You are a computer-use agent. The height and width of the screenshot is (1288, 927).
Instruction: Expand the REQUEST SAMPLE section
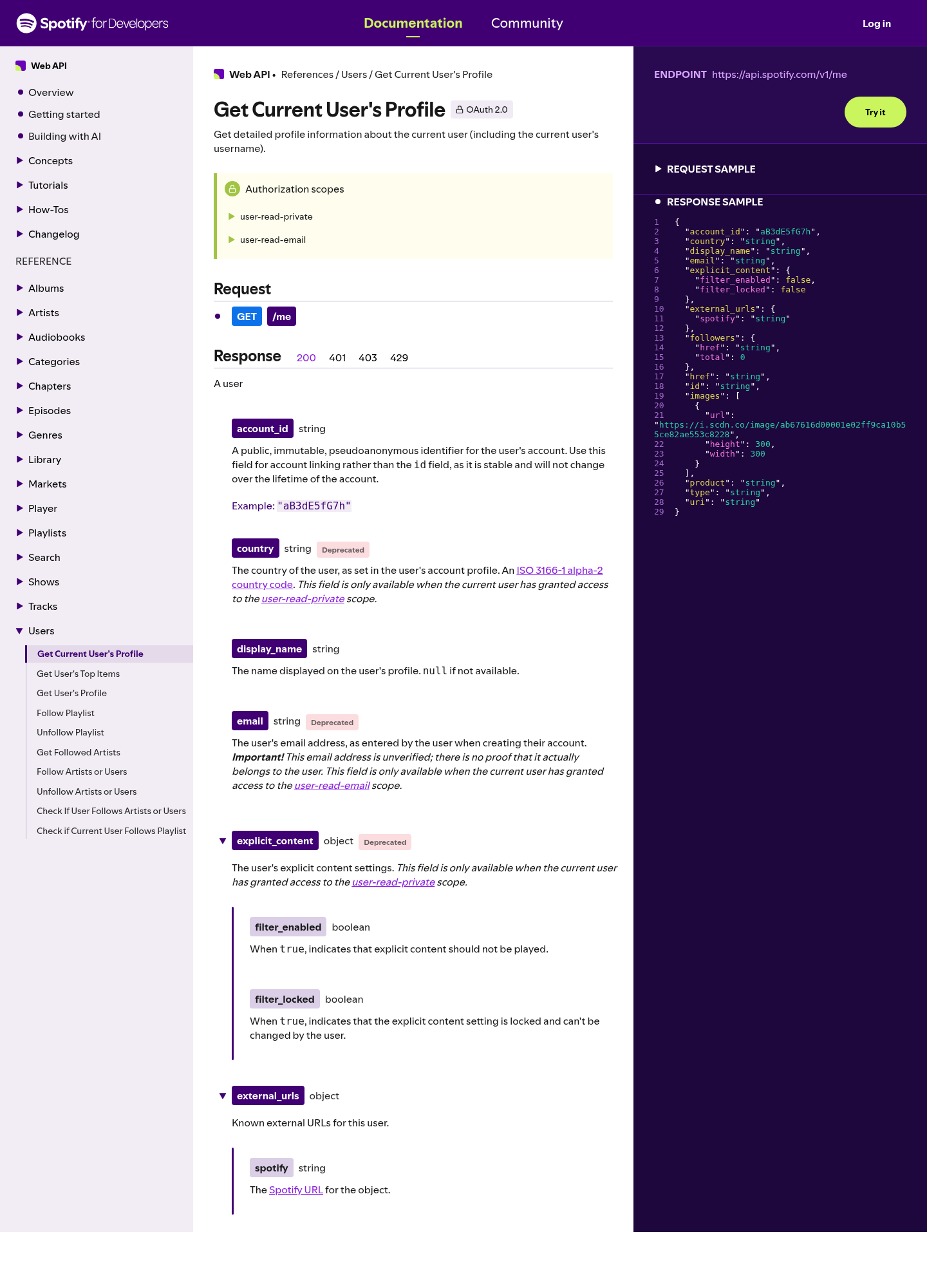[705, 169]
